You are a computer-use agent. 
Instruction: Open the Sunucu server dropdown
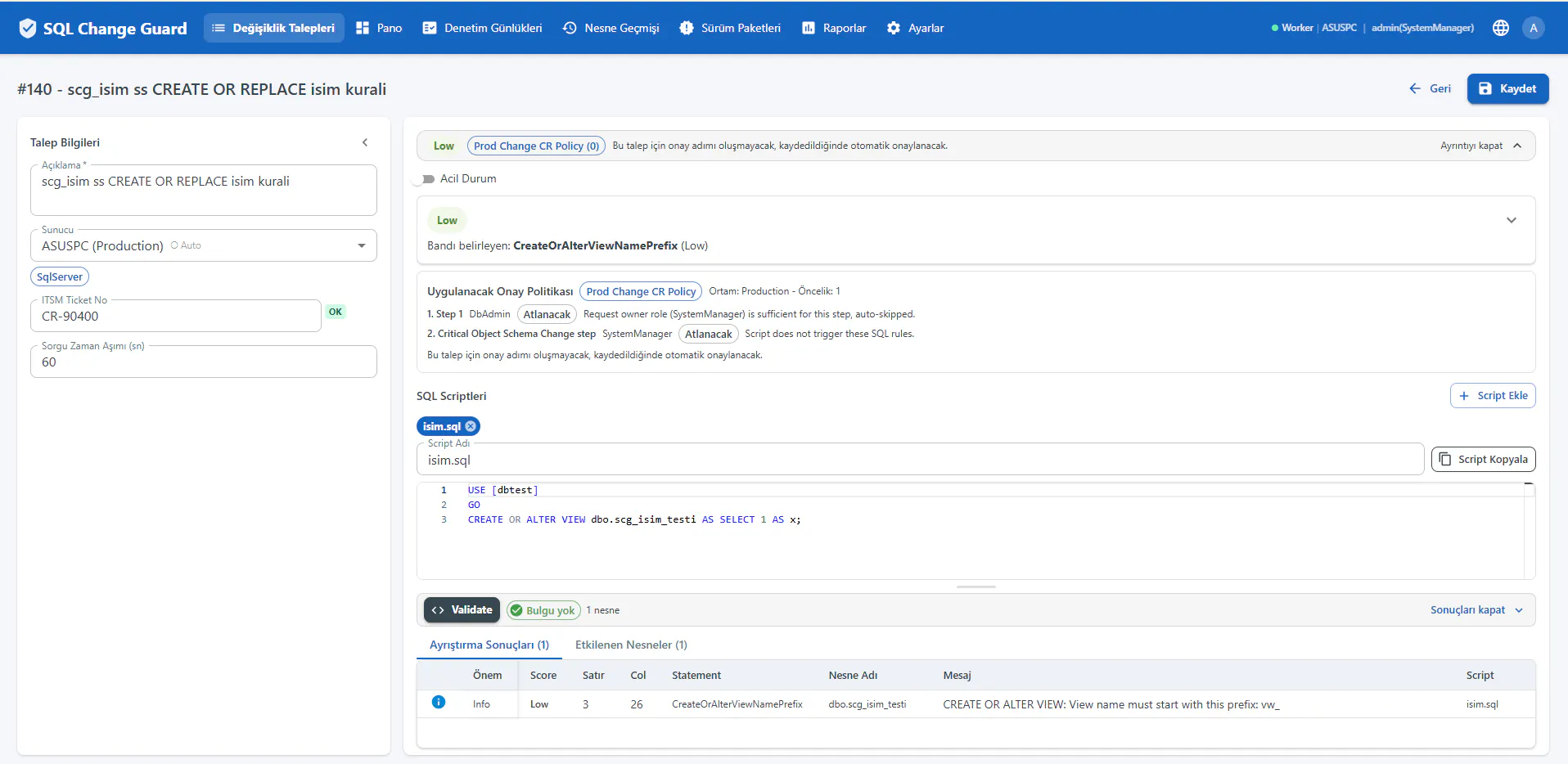click(204, 245)
